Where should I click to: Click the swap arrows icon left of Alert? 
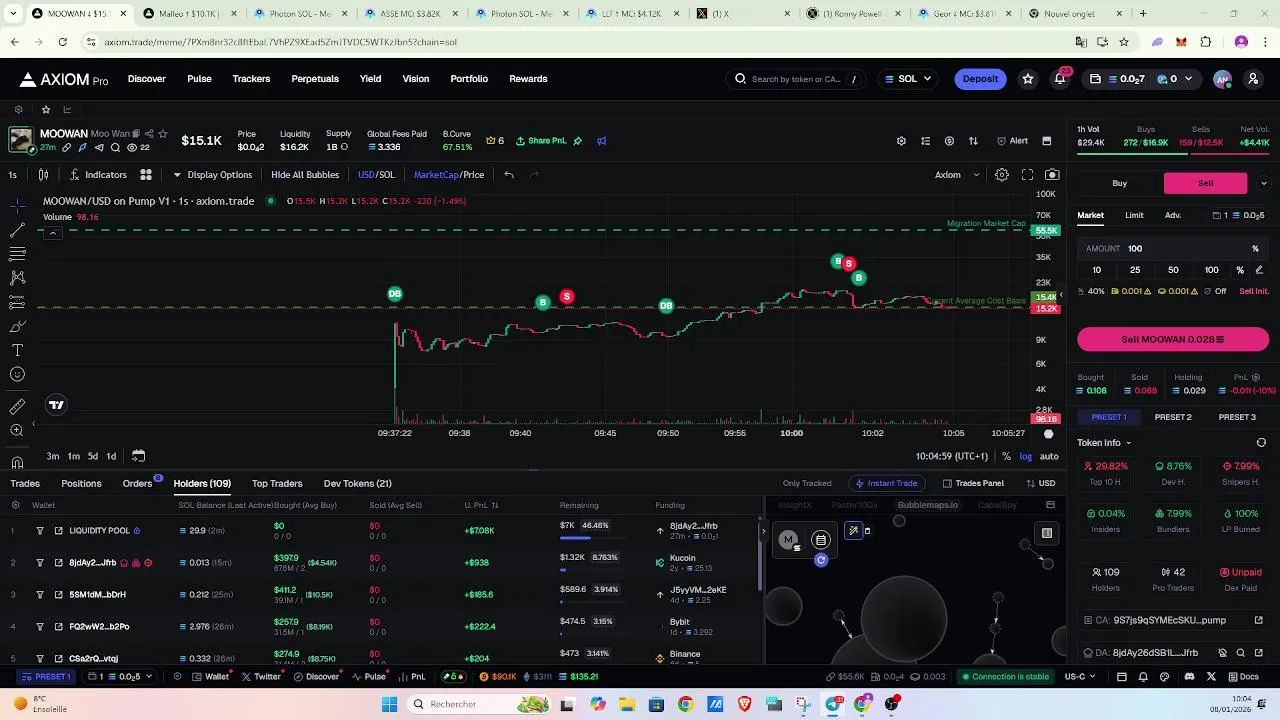(973, 141)
